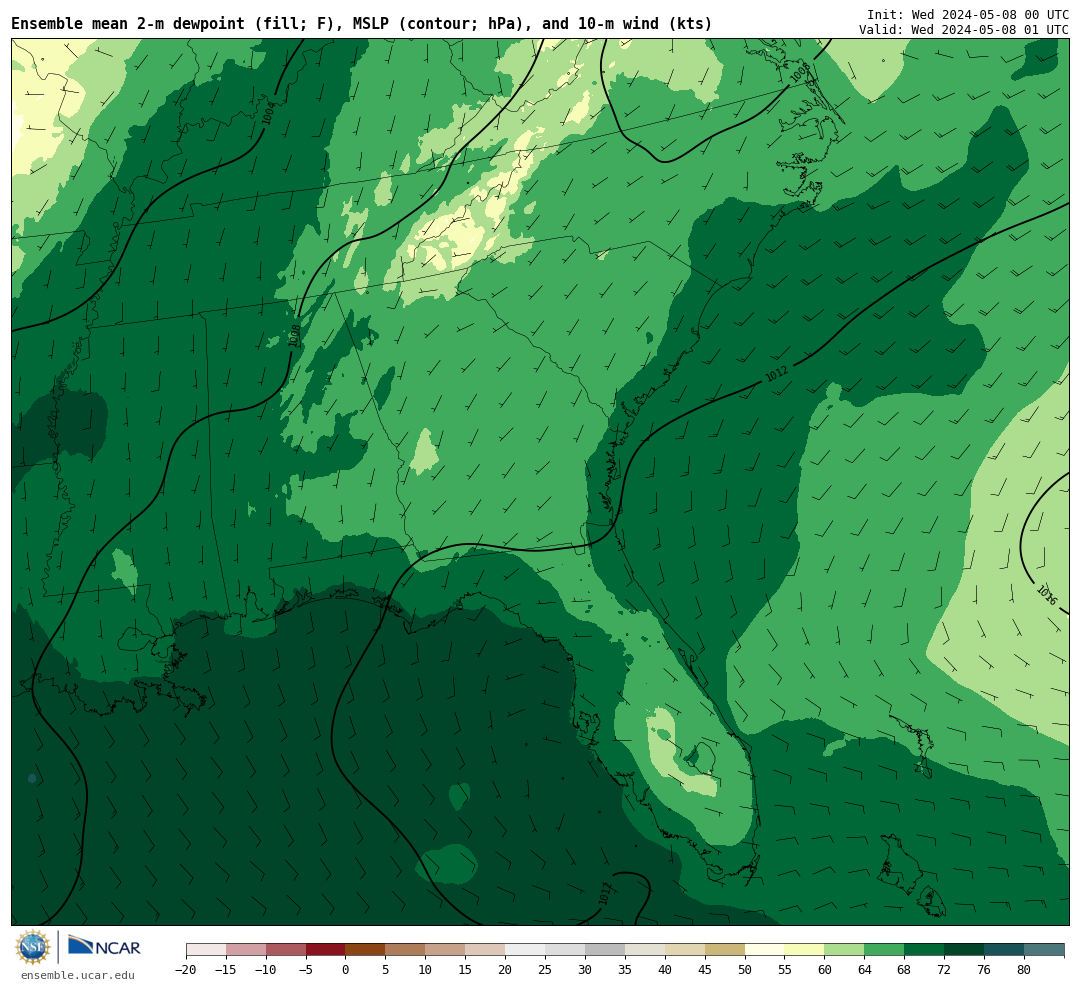Image resolution: width=1080 pixels, height=988 pixels.
Task: Pick the pale yellow swatch between 50 and 55
Action: click(765, 950)
